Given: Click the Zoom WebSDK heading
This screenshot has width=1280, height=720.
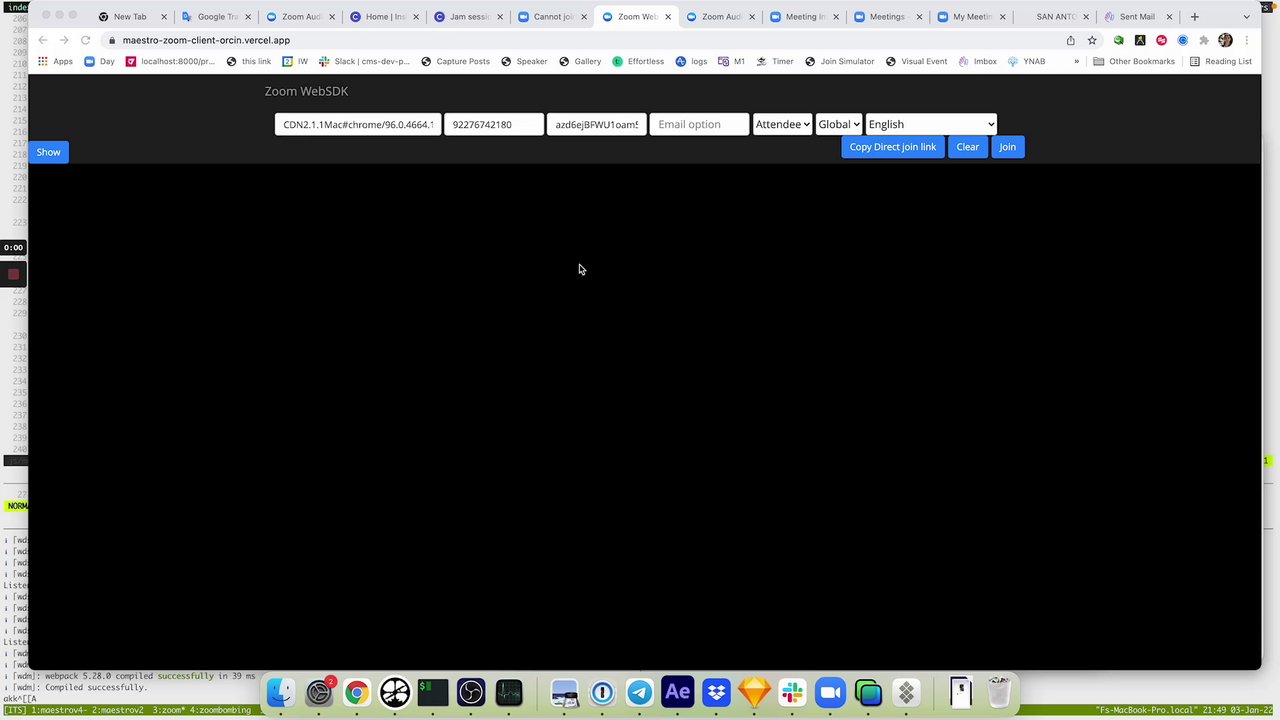Looking at the screenshot, I should tap(306, 91).
